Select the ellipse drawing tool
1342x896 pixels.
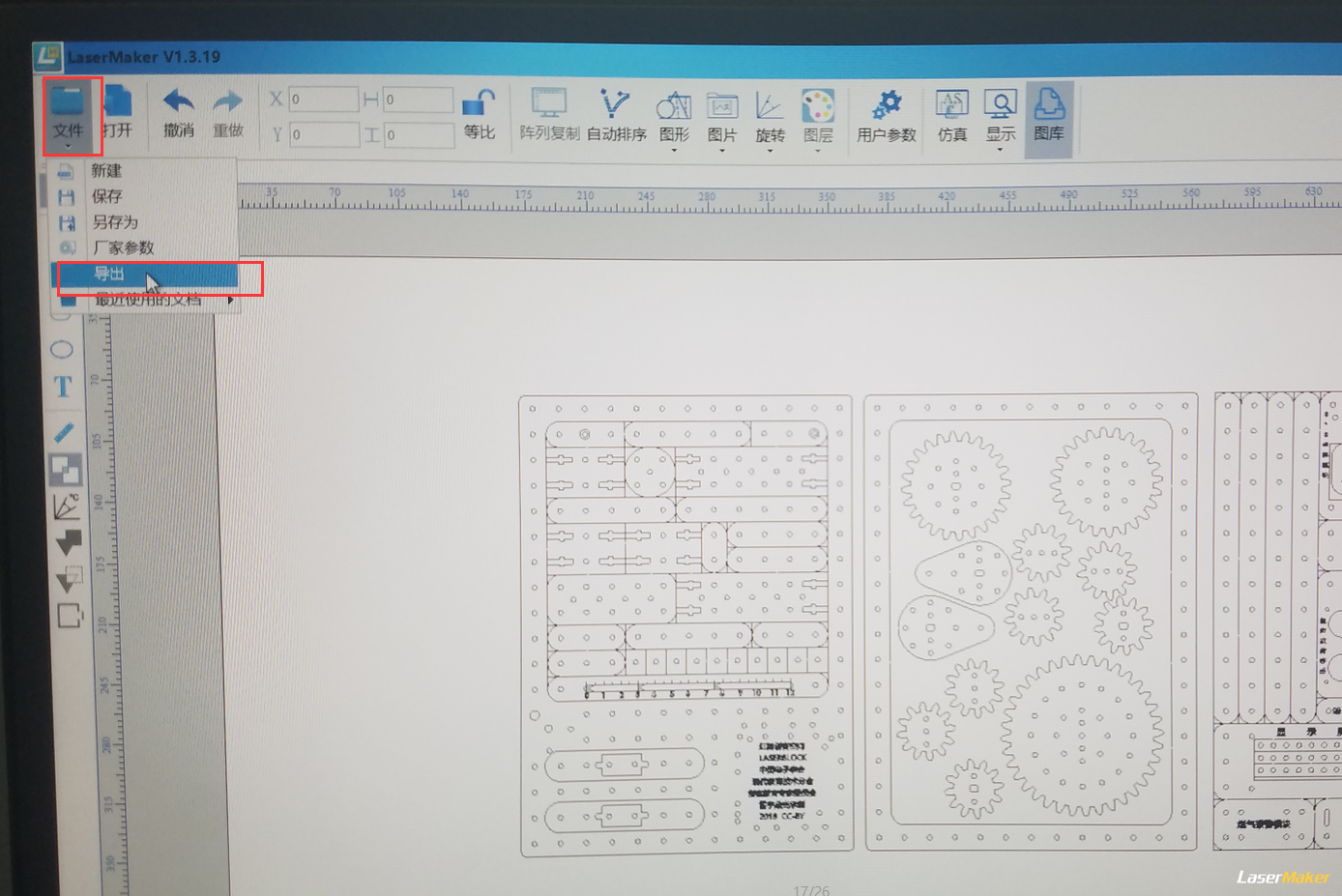point(62,350)
